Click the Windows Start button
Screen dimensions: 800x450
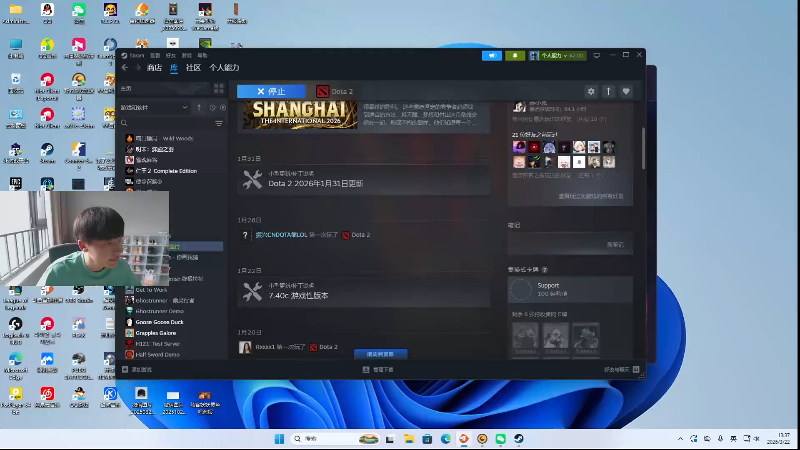(x=279, y=439)
